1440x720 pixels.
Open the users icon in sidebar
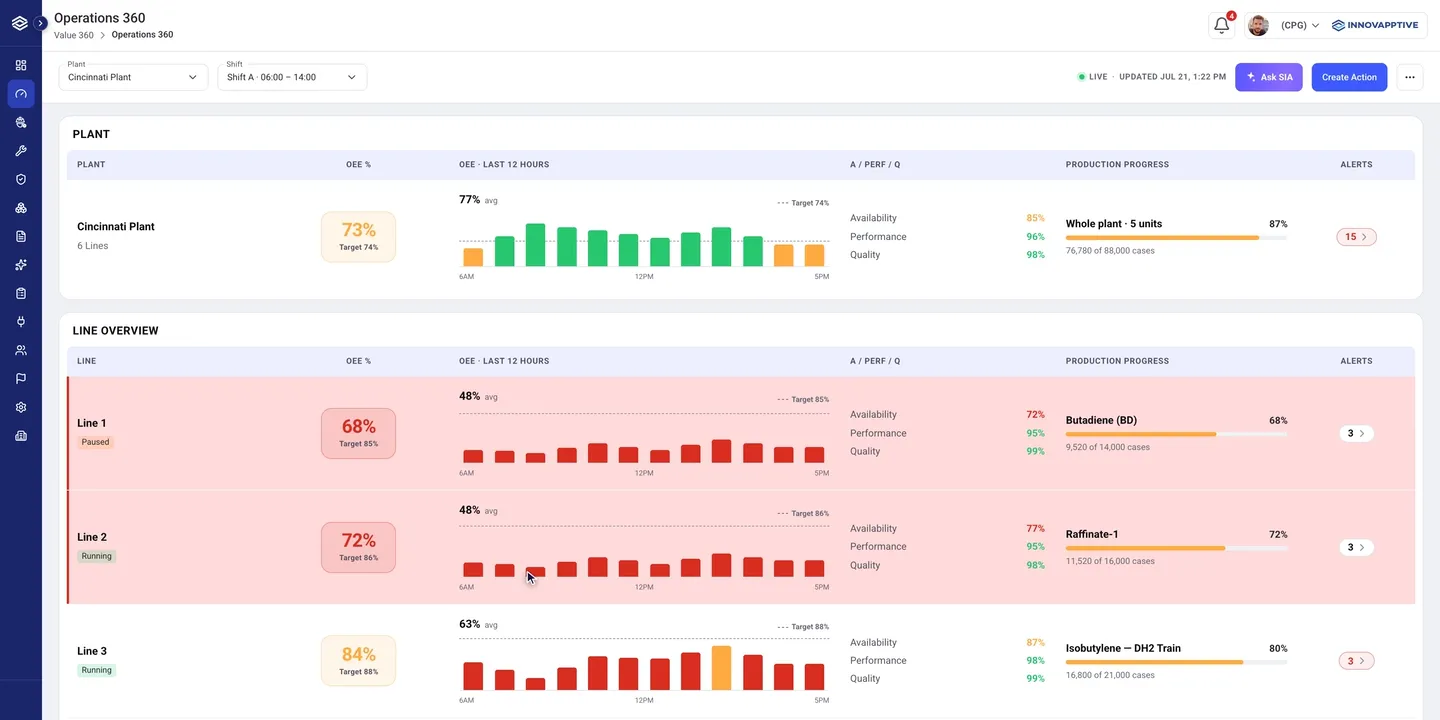[21, 350]
